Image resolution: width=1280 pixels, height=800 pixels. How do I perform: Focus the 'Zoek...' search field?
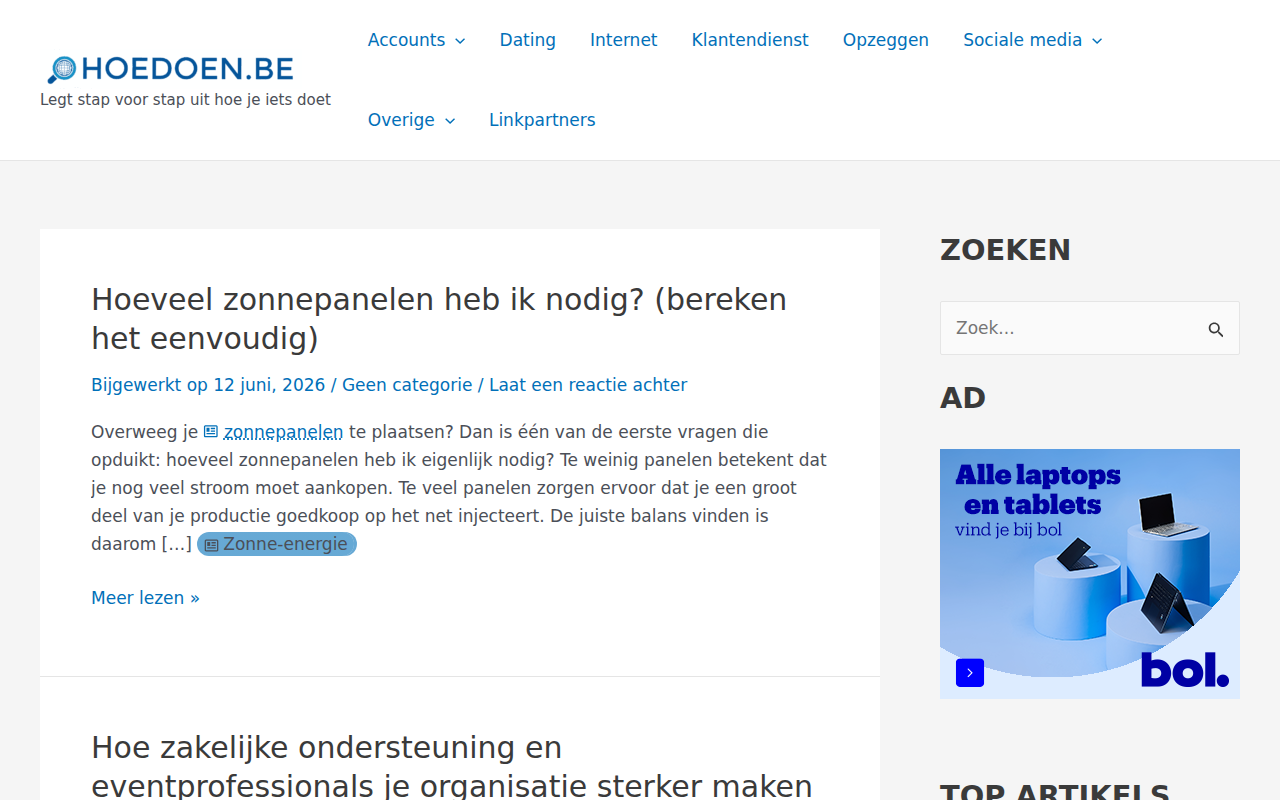pos(1090,328)
